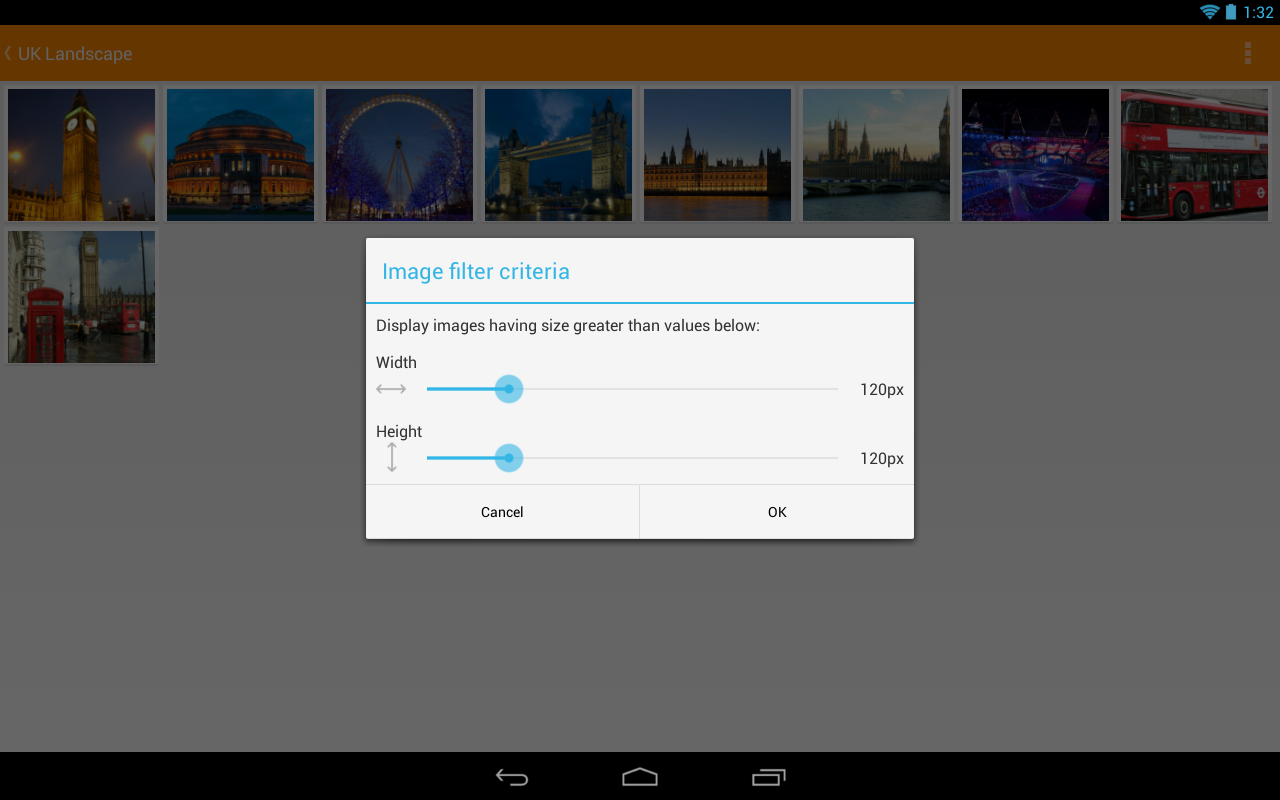This screenshot has width=1280, height=800.
Task: Click the horizontal width arrow icon
Action: tap(391, 389)
